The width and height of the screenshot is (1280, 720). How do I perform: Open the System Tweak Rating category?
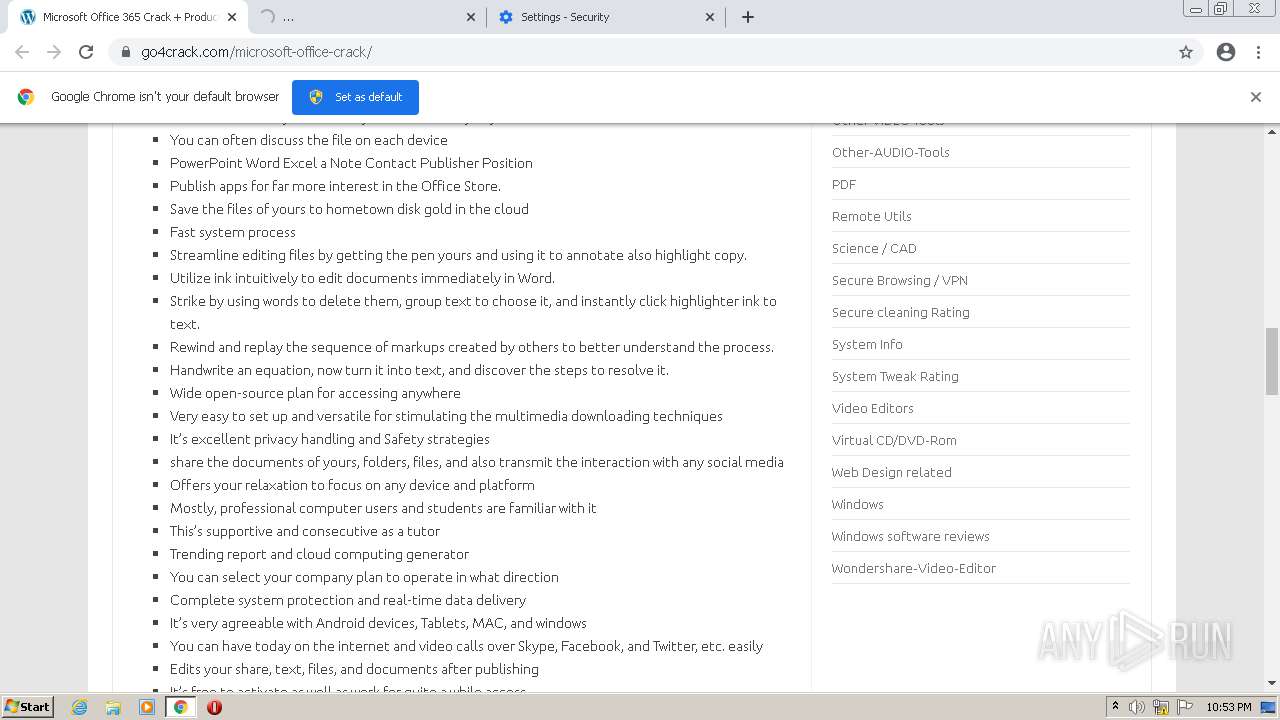tap(895, 376)
